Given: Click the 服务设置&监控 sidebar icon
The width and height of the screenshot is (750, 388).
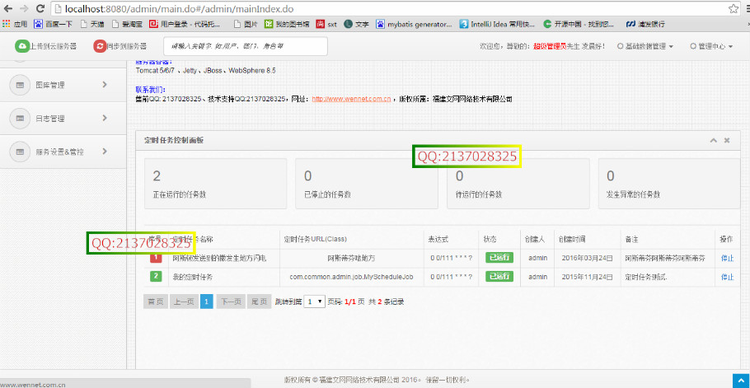Looking at the screenshot, I should pyautogui.click(x=20, y=152).
